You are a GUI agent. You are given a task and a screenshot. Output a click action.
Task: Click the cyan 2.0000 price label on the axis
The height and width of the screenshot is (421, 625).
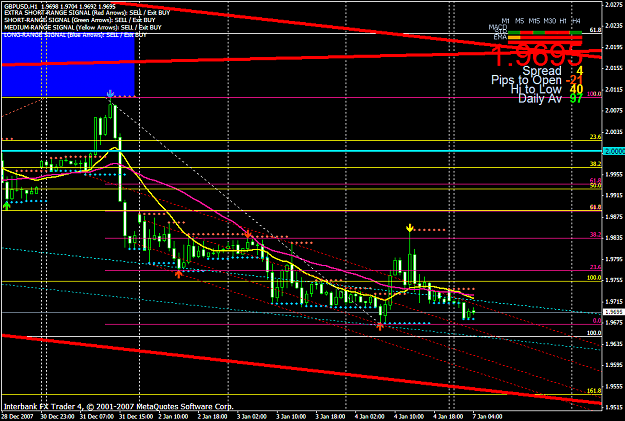614,151
